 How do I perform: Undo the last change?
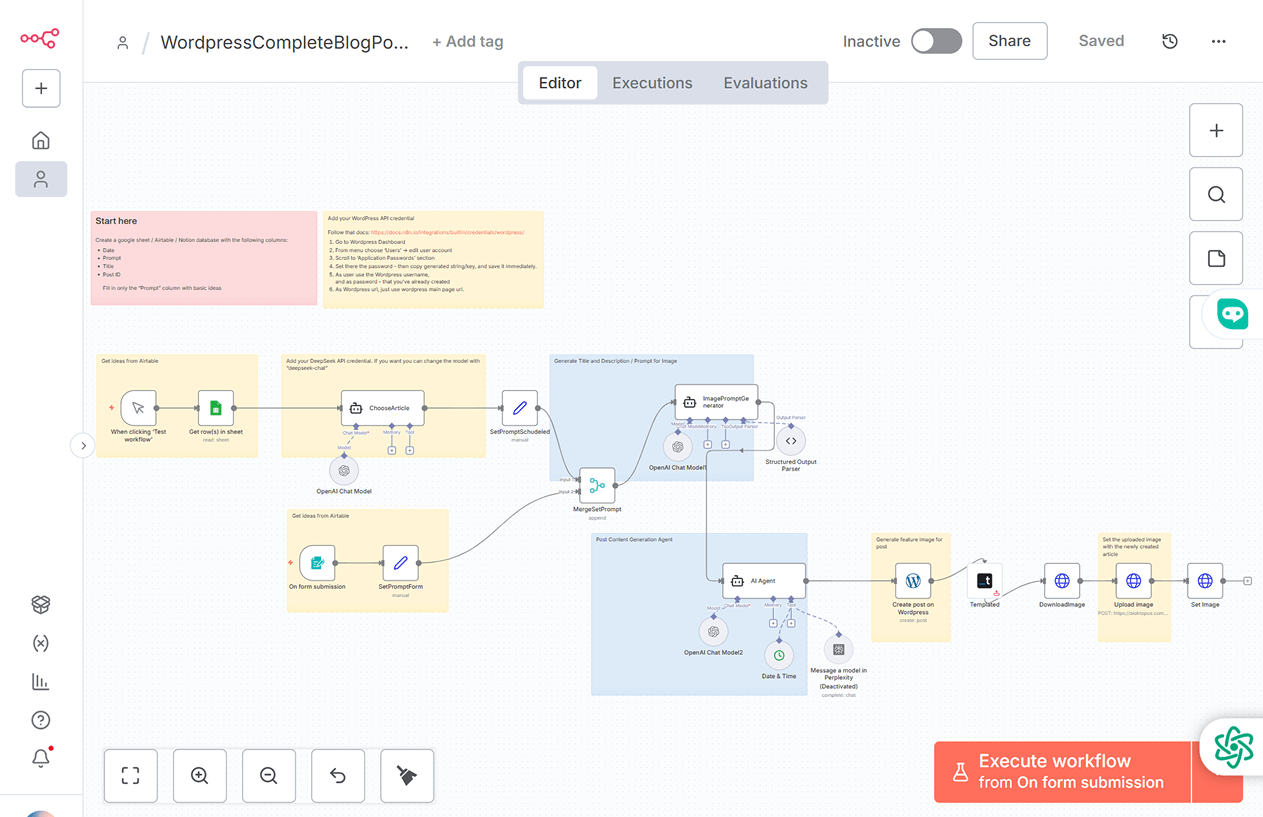tap(337, 775)
